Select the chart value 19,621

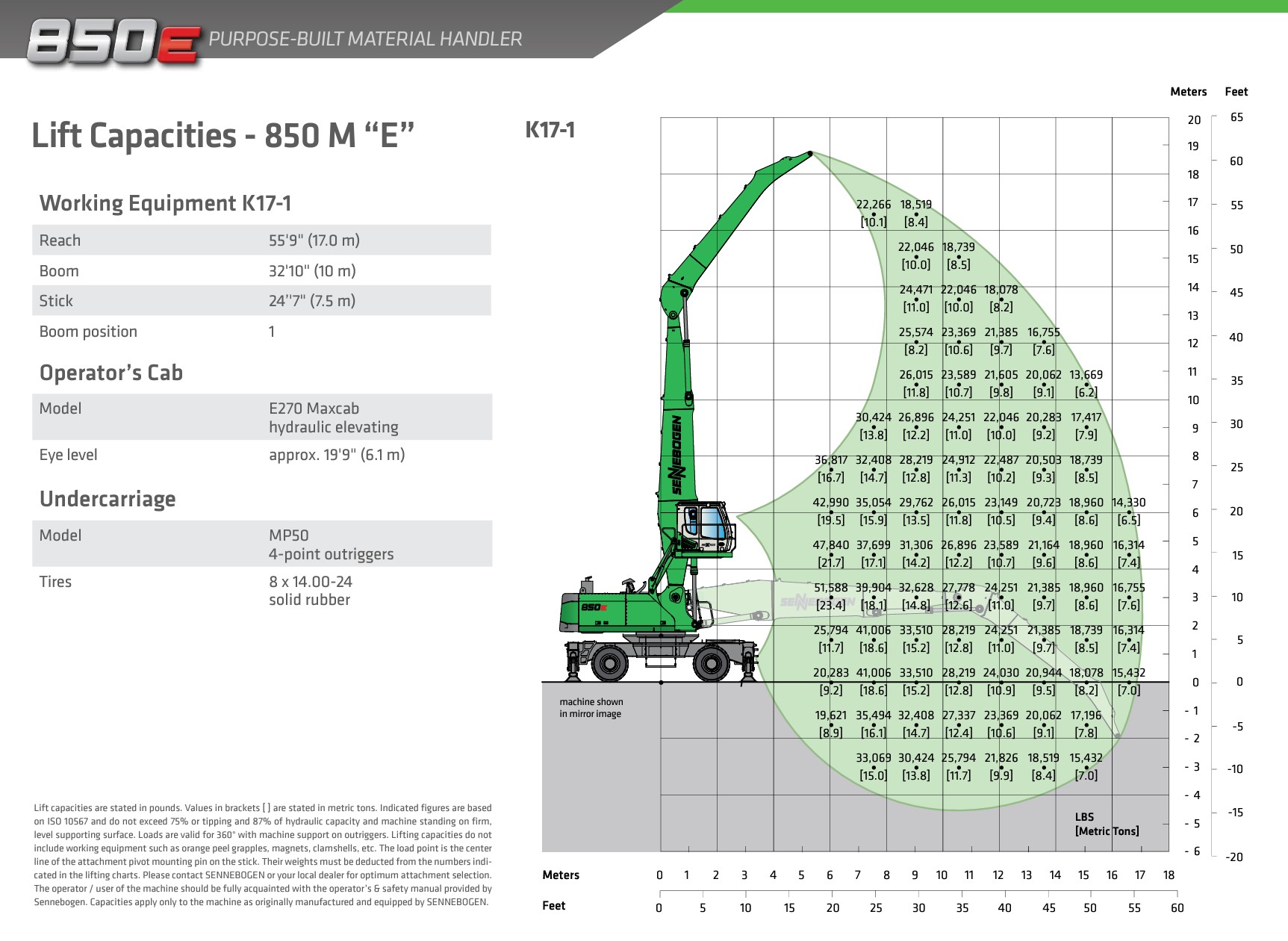[831, 715]
